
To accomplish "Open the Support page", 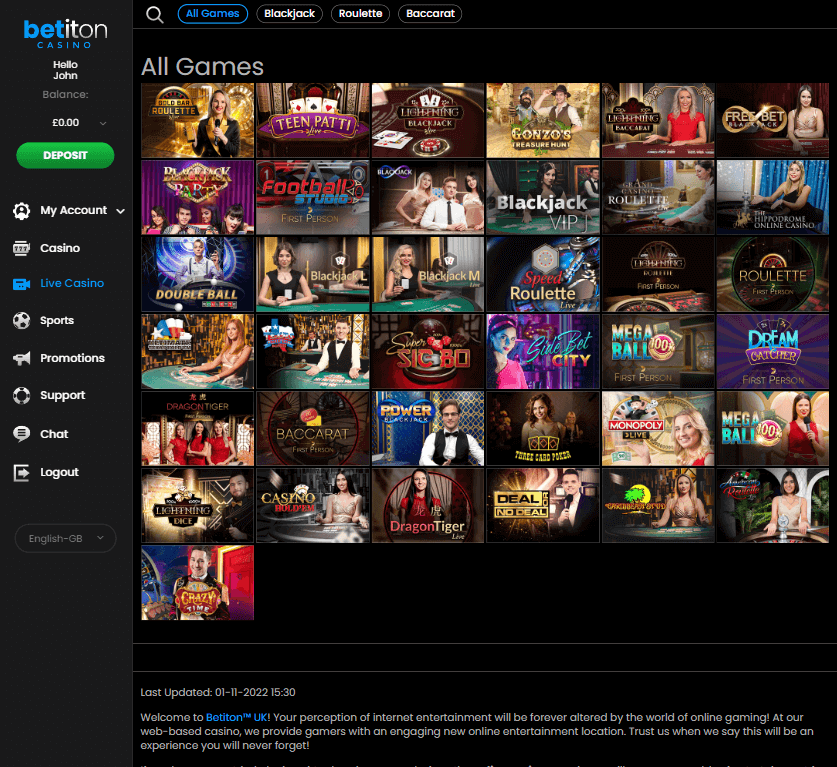I will [x=63, y=394].
